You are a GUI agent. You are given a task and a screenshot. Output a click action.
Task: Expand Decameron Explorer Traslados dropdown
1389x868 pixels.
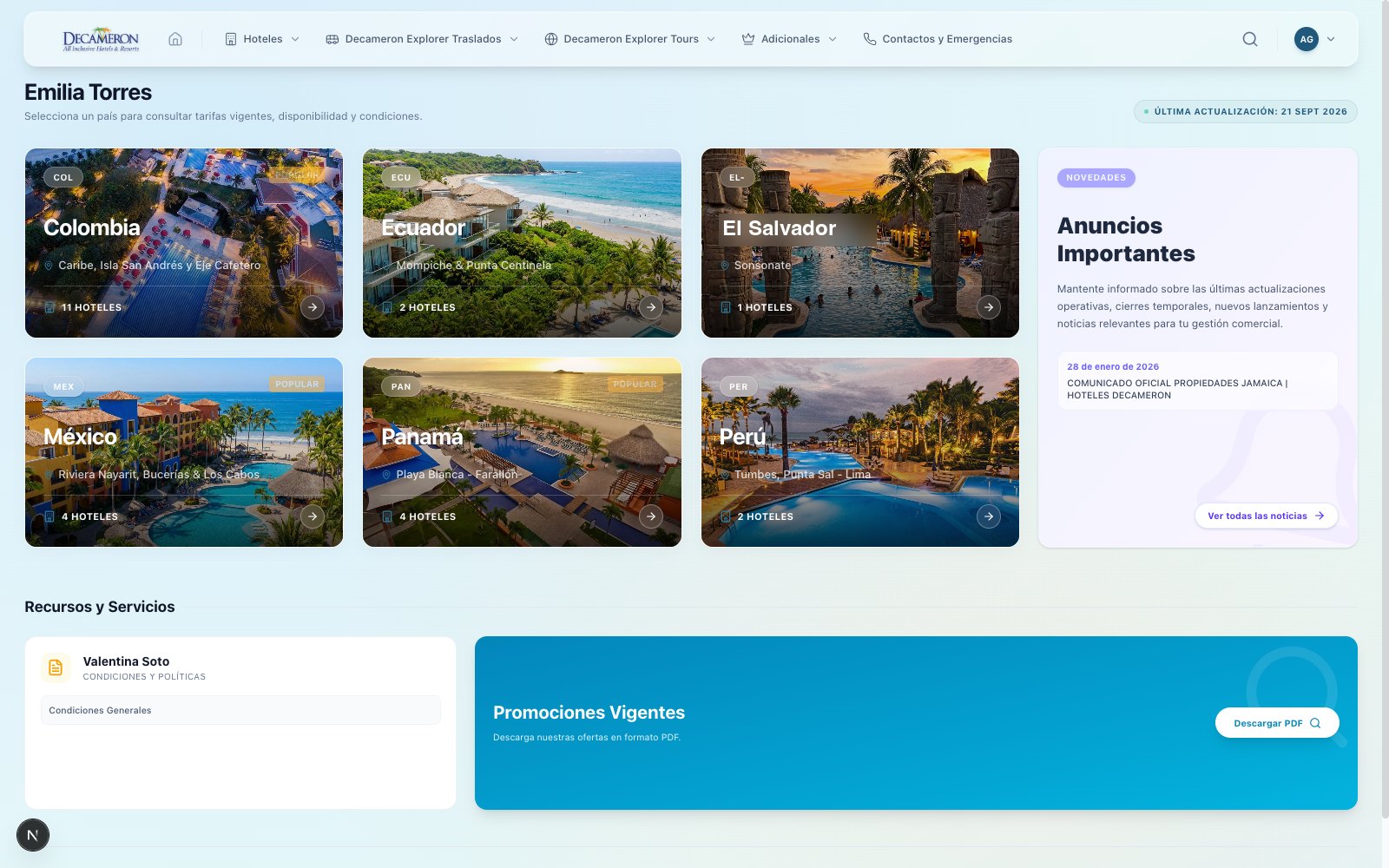422,39
